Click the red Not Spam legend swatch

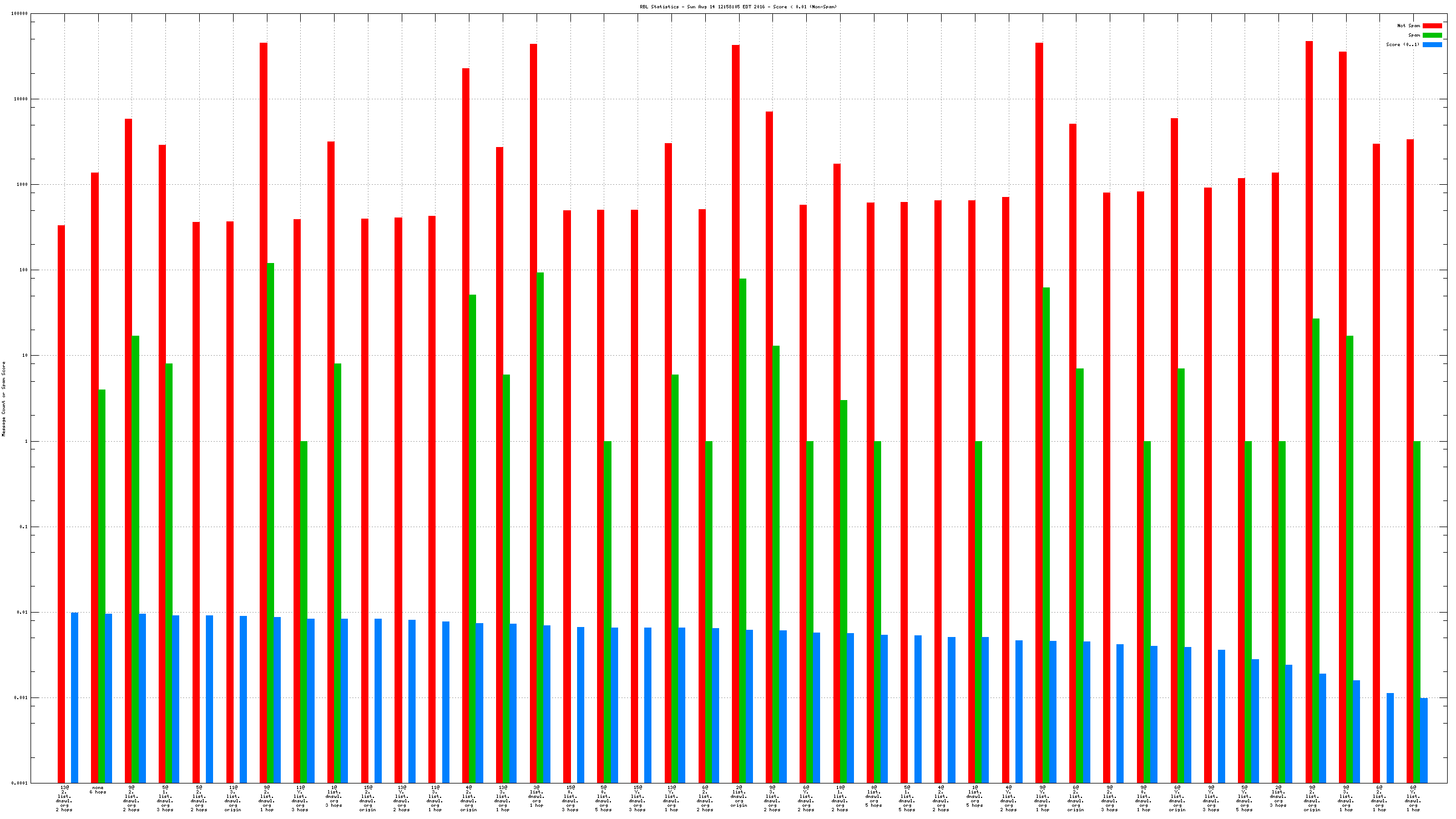tap(1432, 26)
